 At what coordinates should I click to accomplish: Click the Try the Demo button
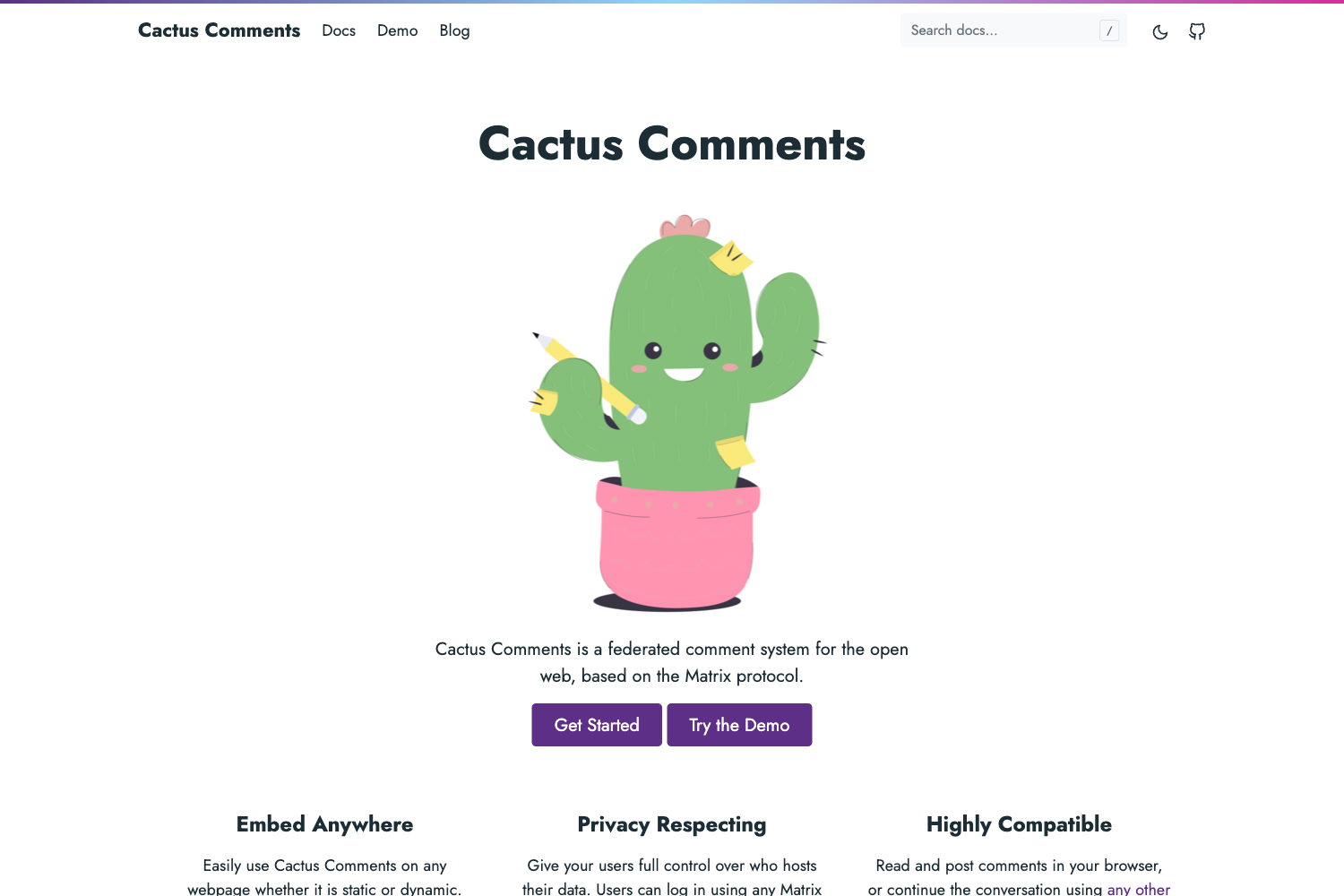739,725
